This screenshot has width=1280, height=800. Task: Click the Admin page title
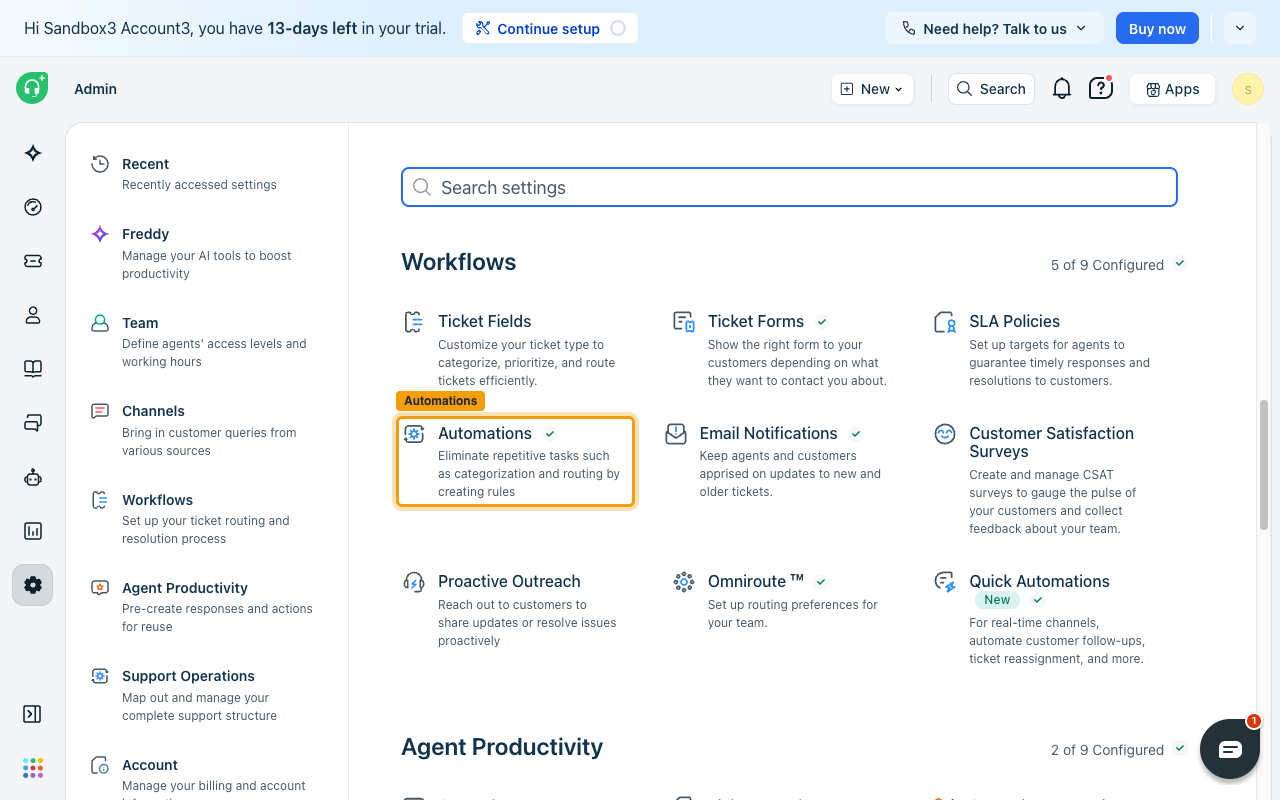point(95,89)
